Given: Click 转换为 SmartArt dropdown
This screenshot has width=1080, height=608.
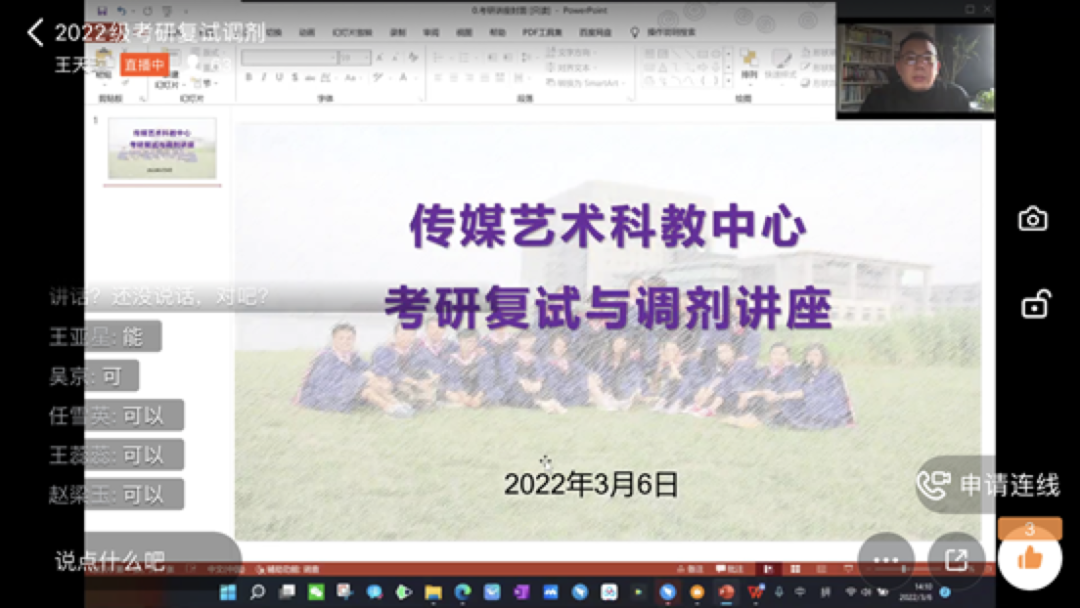Looking at the screenshot, I should [585, 83].
